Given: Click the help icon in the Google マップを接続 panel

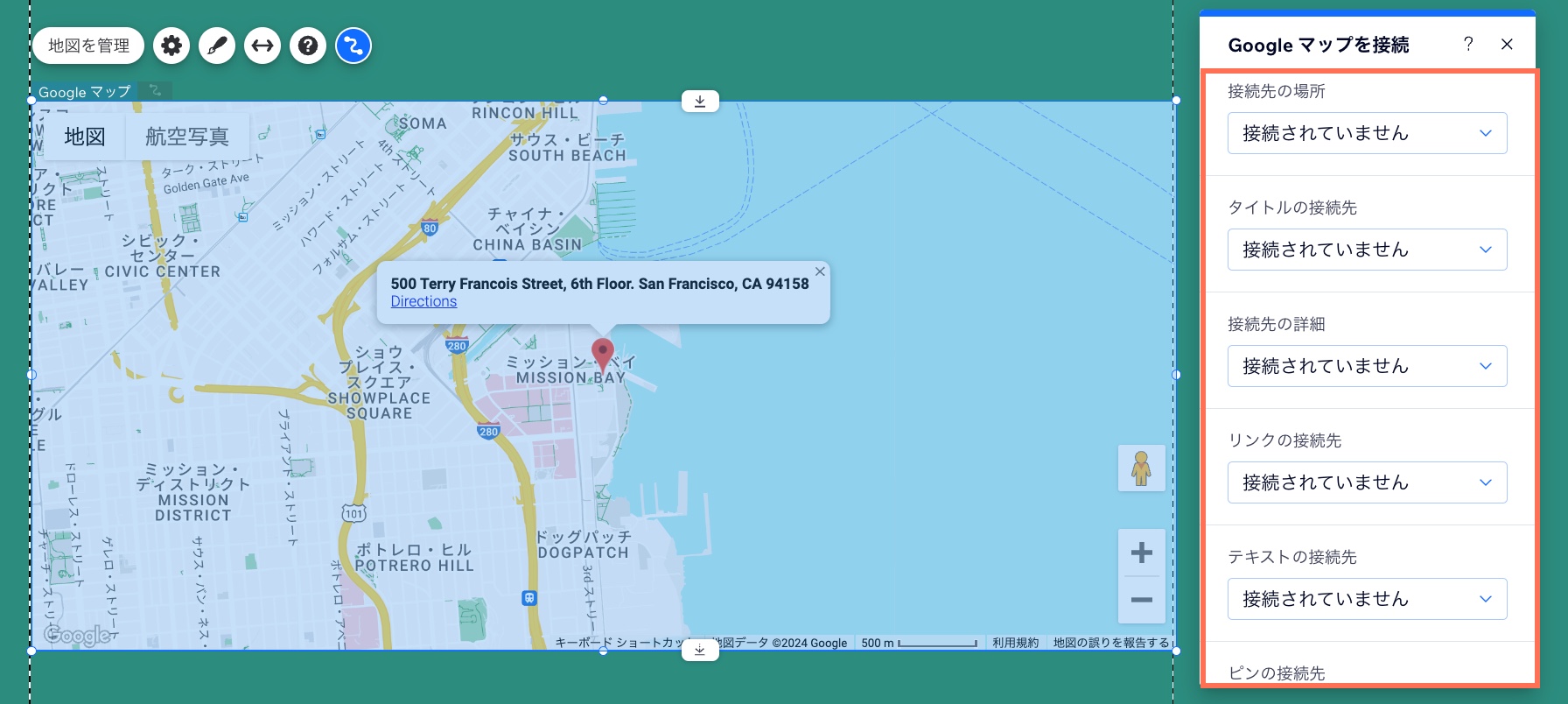Looking at the screenshot, I should click(1468, 45).
